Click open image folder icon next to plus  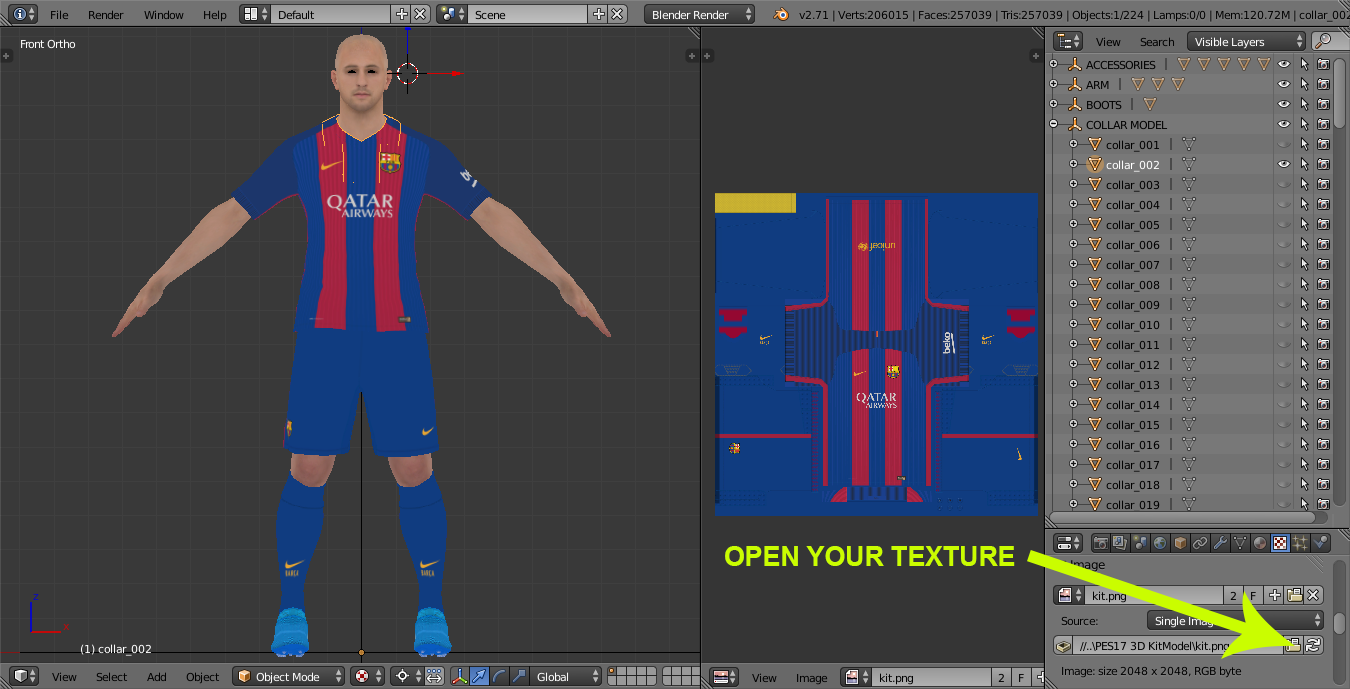[1295, 595]
